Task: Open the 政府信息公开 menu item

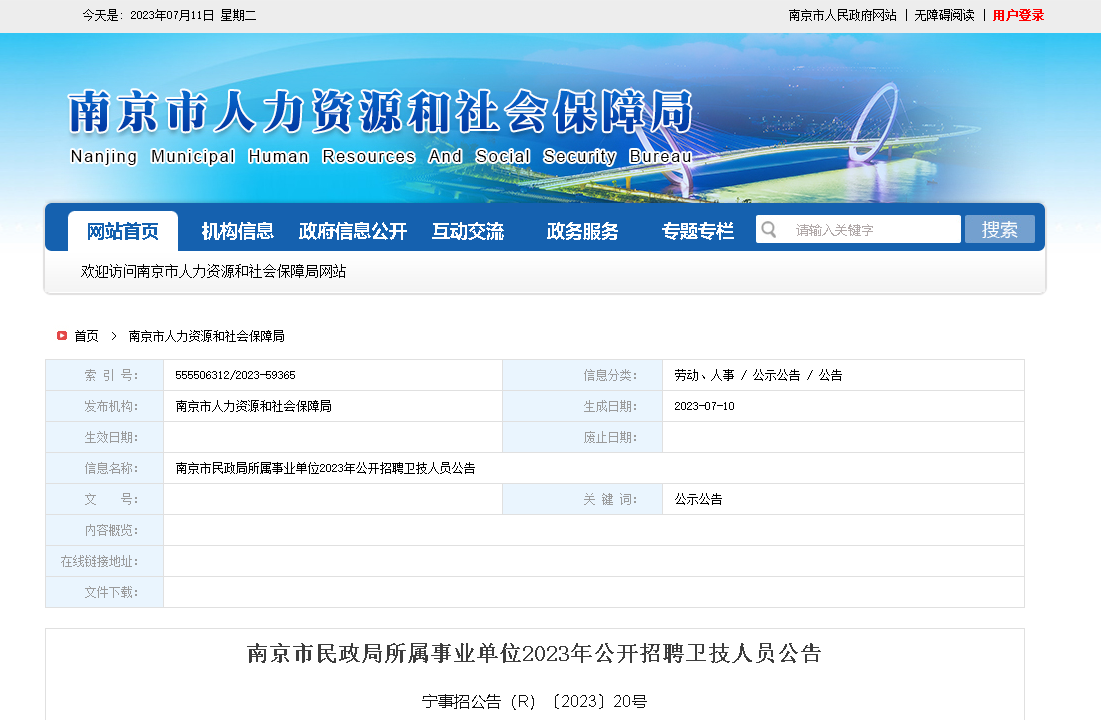Action: coord(353,231)
